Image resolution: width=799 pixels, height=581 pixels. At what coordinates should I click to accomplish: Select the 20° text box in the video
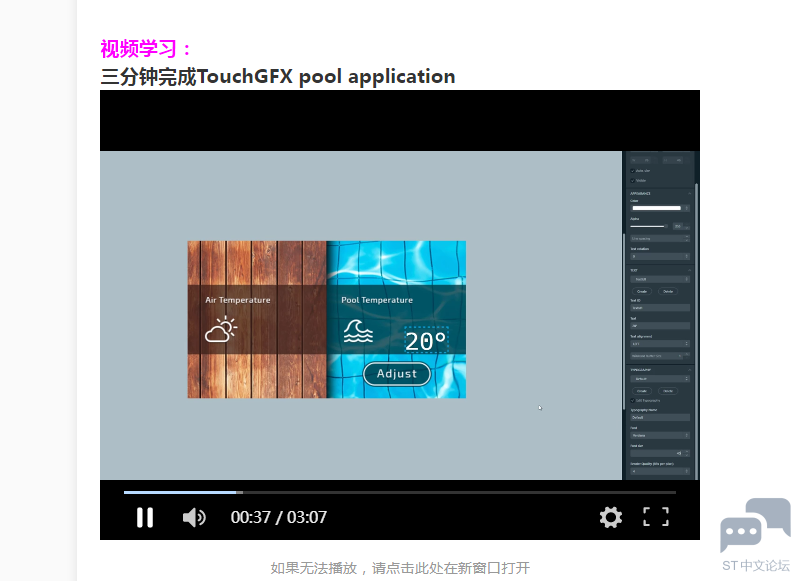point(426,340)
